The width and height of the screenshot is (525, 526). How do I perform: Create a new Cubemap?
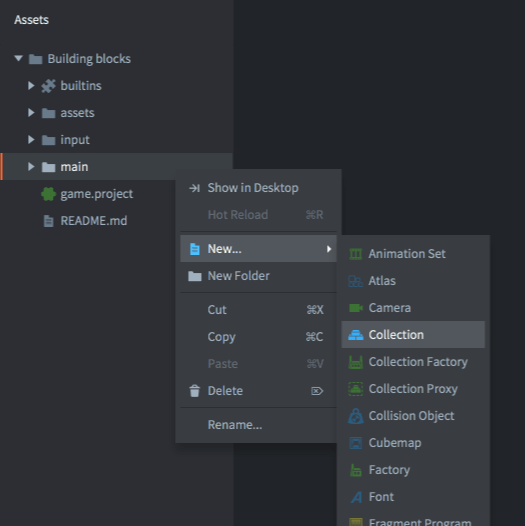(x=413, y=443)
